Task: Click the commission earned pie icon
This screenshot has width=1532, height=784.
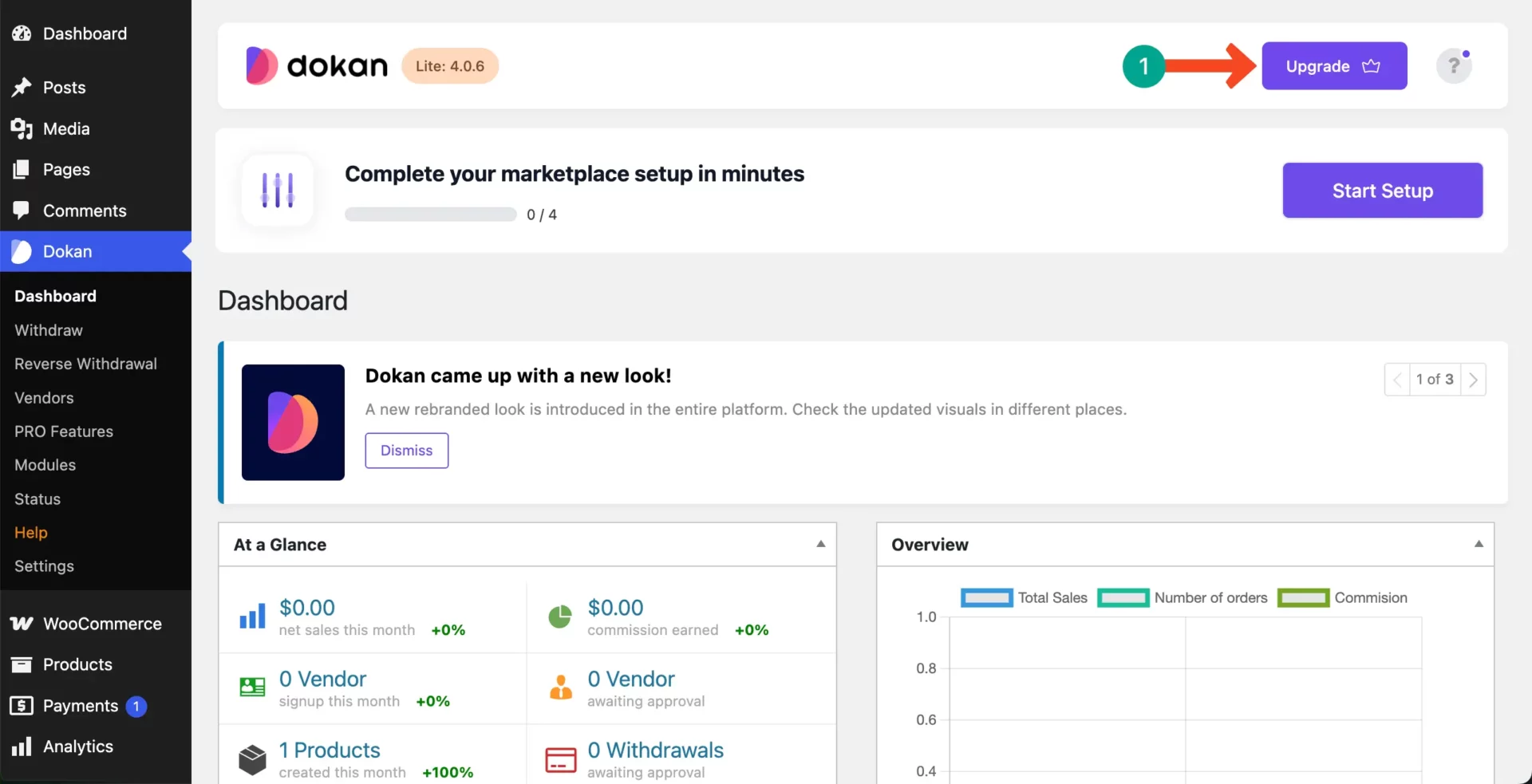Action: [560, 616]
